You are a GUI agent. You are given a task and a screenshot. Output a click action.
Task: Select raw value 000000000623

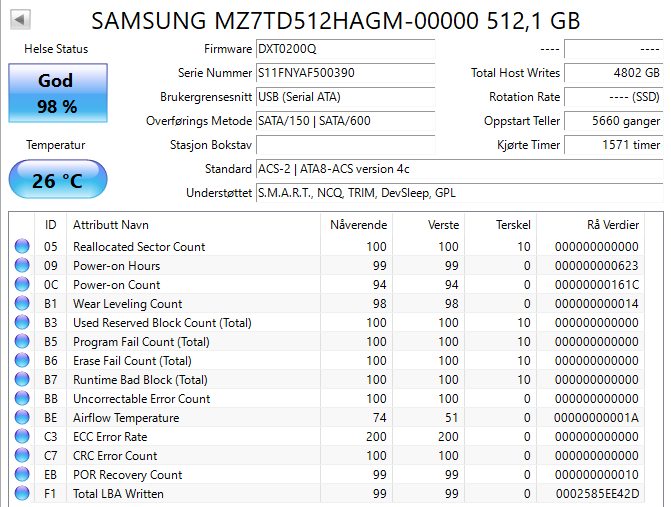click(597, 266)
